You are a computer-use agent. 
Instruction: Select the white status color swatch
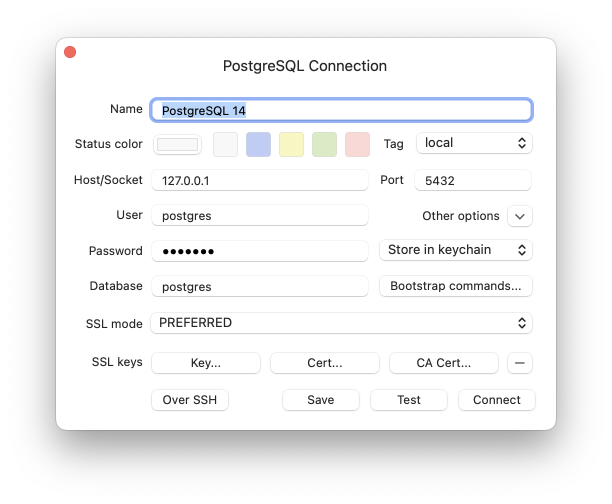[x=178, y=144]
